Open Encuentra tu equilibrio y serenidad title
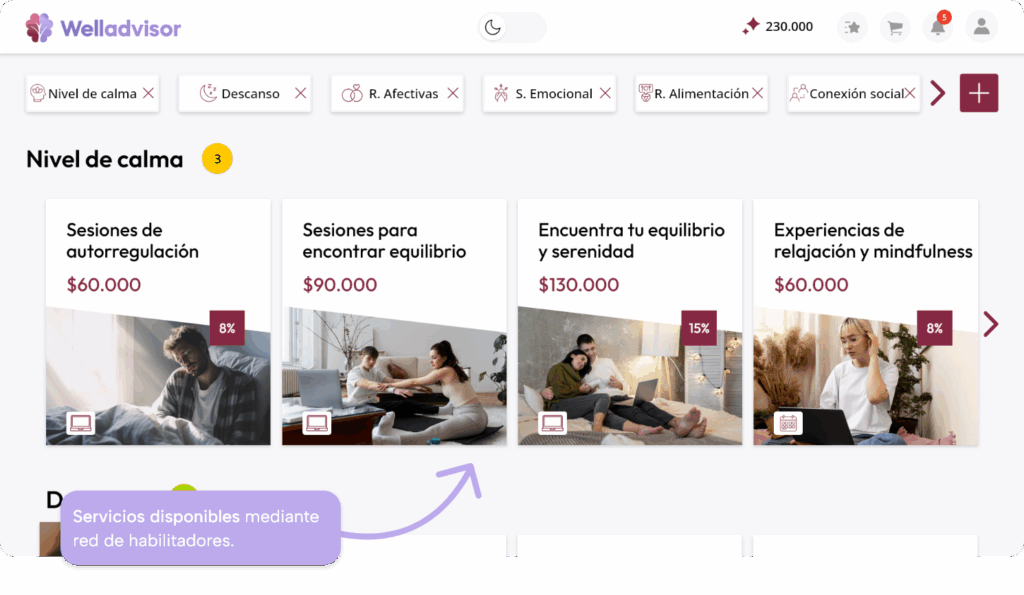 click(x=631, y=240)
